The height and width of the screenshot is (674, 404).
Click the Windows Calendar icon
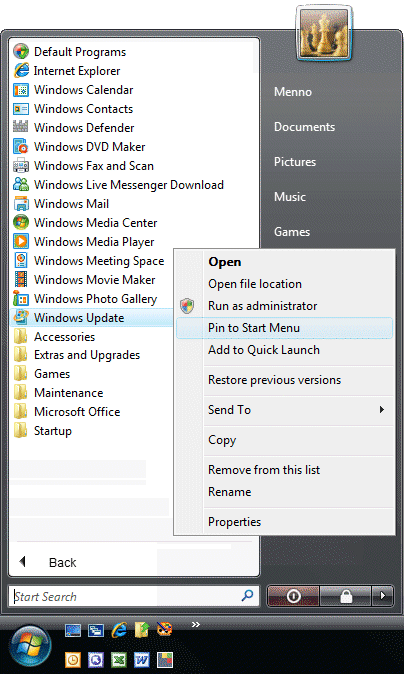coord(21,90)
